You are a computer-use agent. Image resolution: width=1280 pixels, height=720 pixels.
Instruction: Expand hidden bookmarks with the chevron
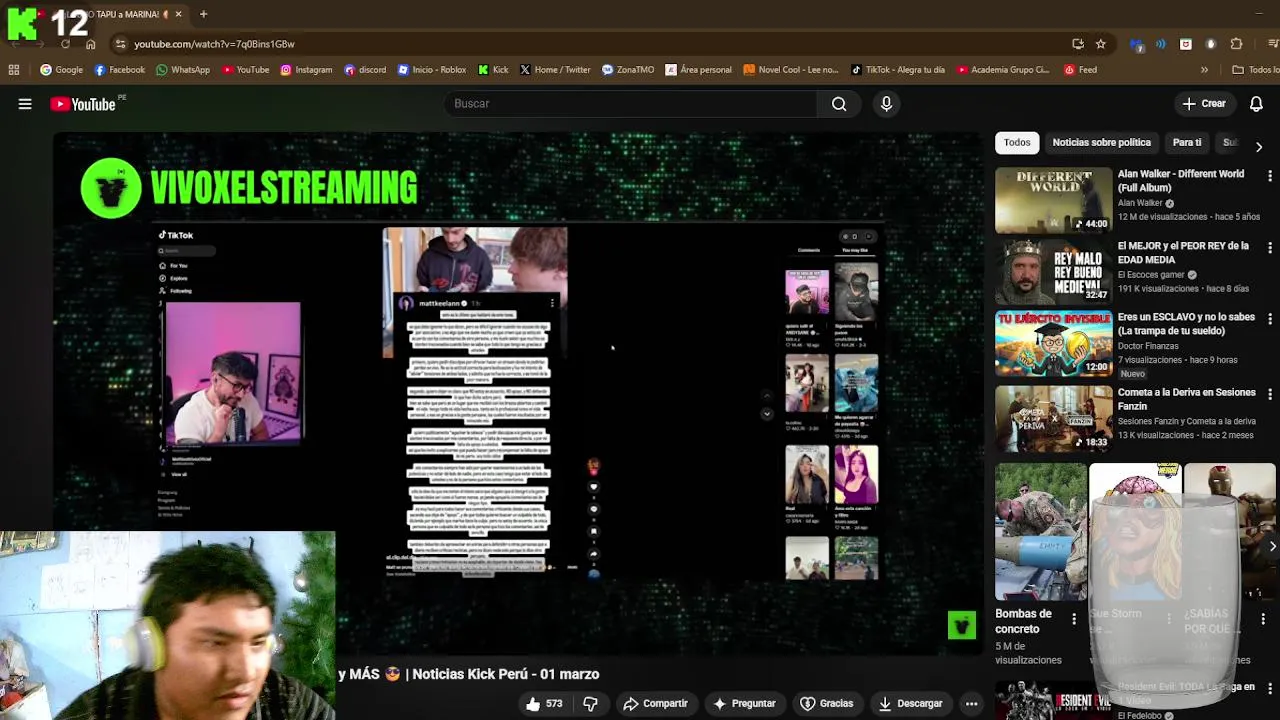(1204, 70)
